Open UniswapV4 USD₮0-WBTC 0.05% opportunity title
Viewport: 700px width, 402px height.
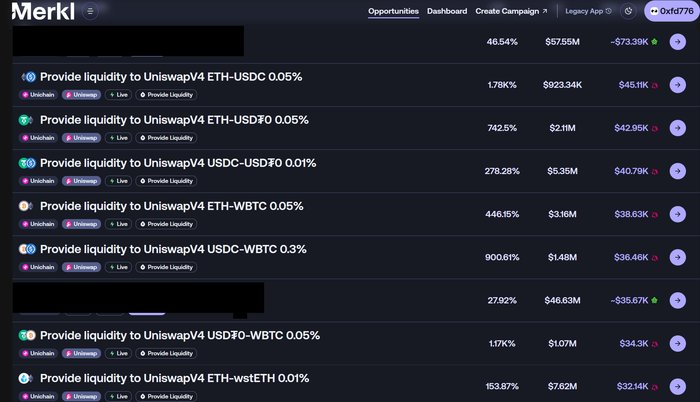pos(180,335)
